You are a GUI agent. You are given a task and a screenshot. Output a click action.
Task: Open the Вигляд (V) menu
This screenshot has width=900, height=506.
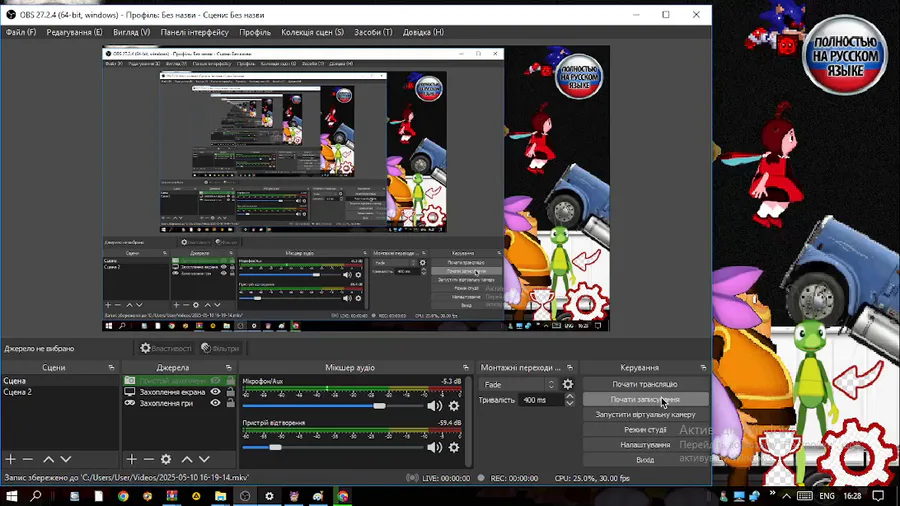[x=131, y=32]
